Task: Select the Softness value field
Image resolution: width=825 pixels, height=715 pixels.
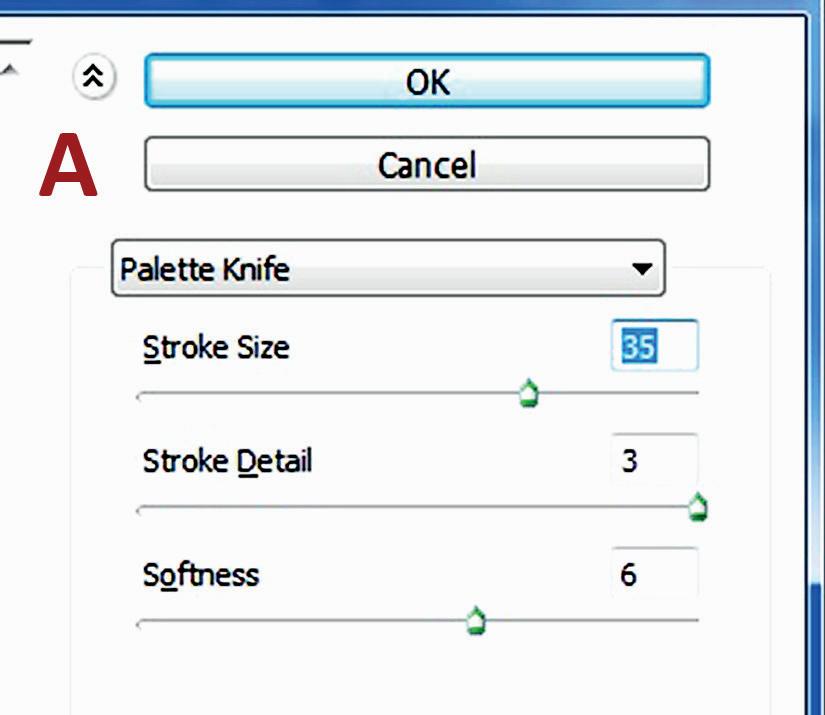Action: tap(653, 575)
